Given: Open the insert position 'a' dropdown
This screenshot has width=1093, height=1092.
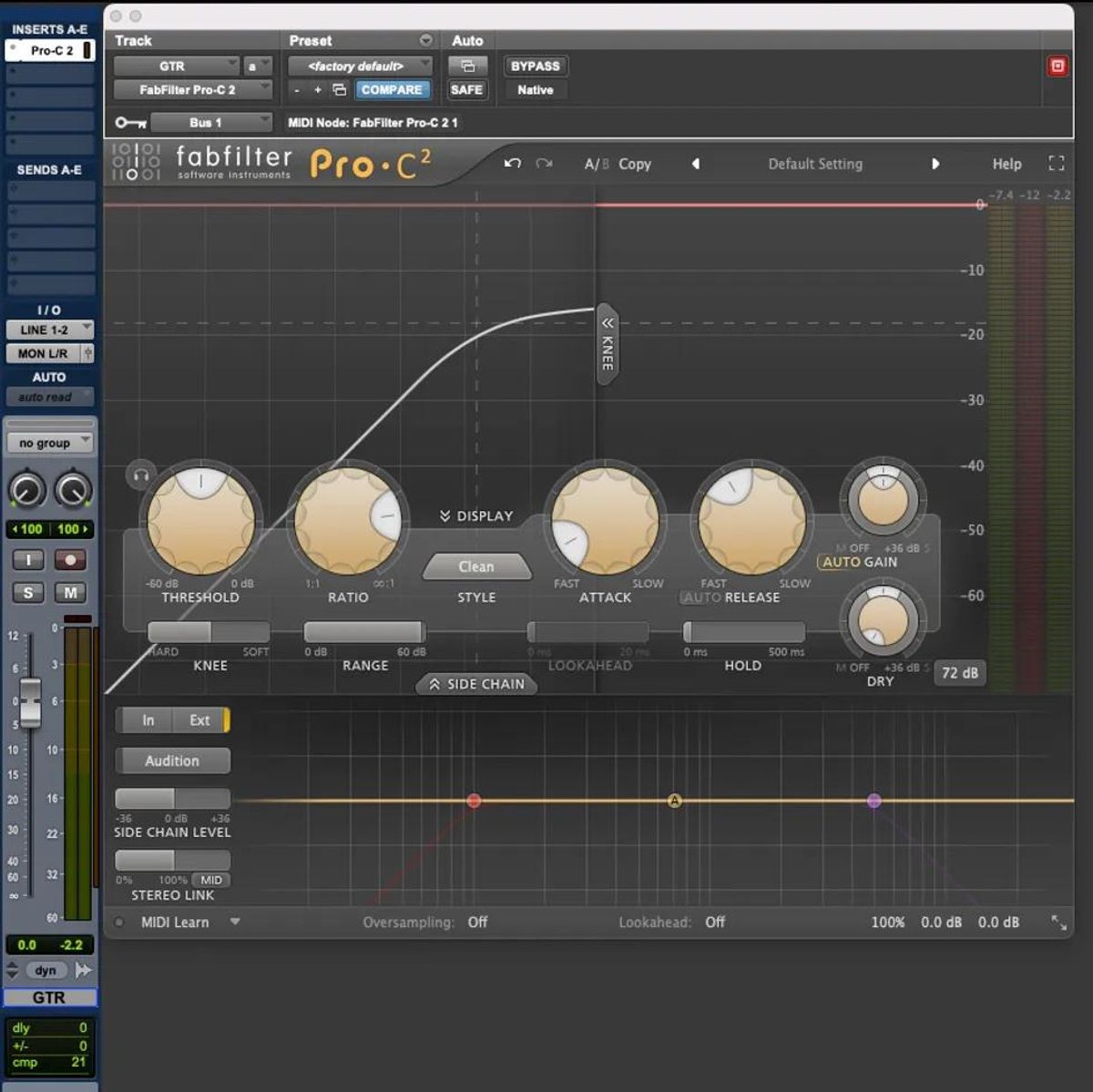Looking at the screenshot, I should pos(258,66).
